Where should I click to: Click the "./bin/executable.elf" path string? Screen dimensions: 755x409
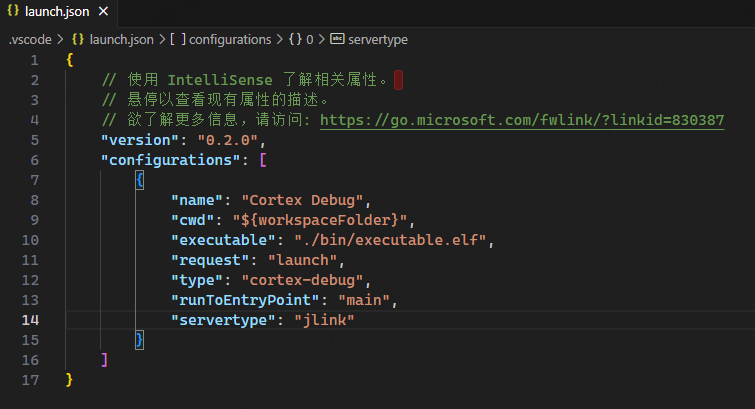[x=390, y=240]
